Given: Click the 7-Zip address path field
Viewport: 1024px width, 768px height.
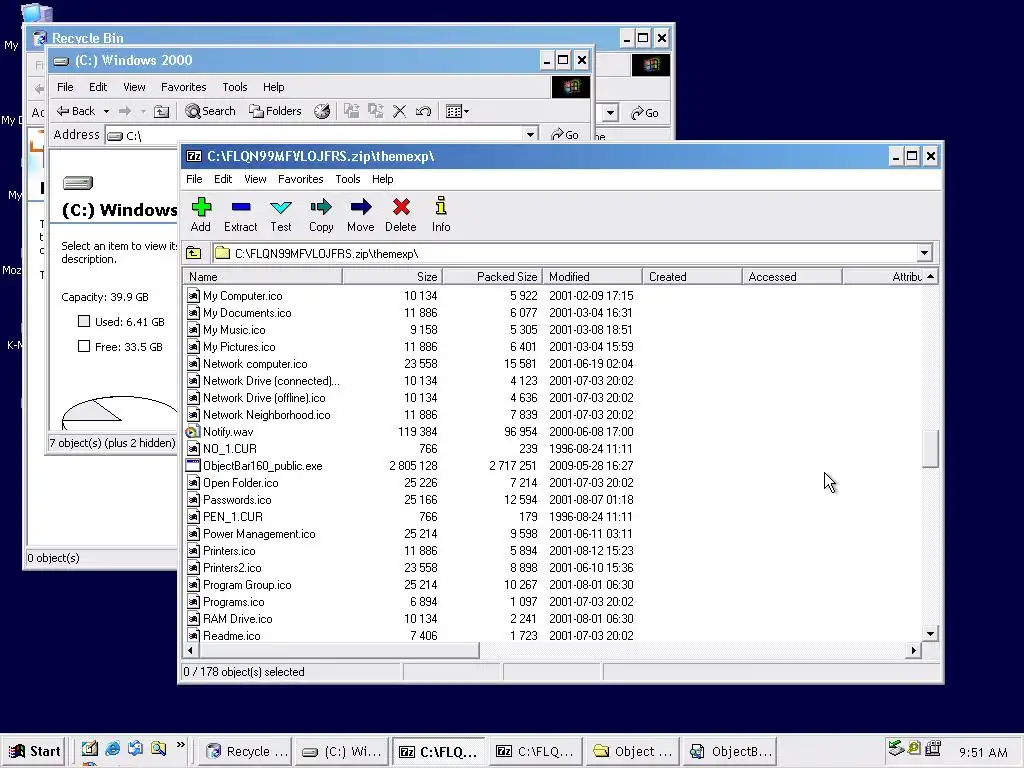Looking at the screenshot, I should (x=566, y=253).
